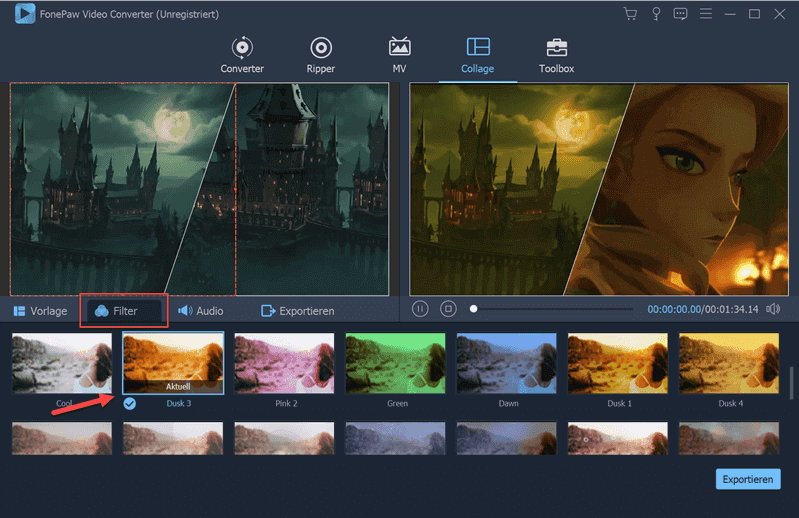799x518 pixels.
Task: Apply the Dawn filter
Action: tap(507, 363)
